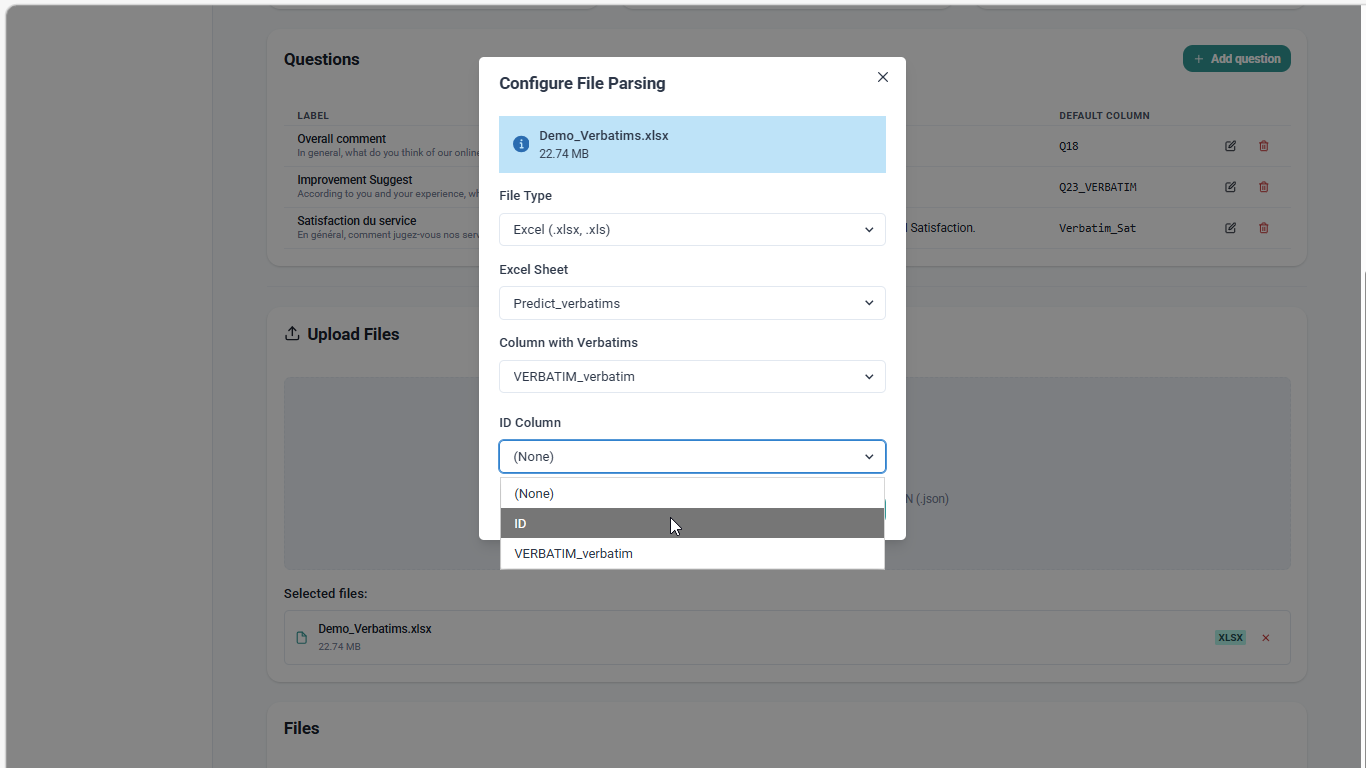Click the info icon beside Demo_Verbatims.xlsx
The height and width of the screenshot is (768, 1366).
coord(521,144)
